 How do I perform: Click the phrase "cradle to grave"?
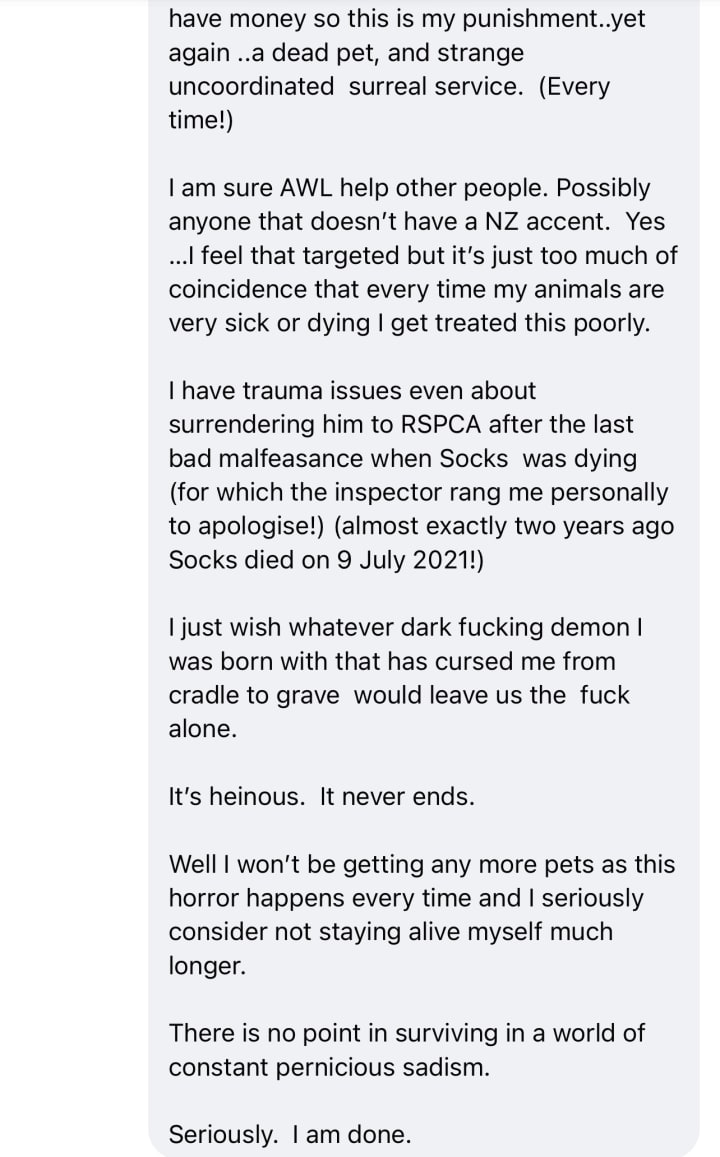click(254, 695)
